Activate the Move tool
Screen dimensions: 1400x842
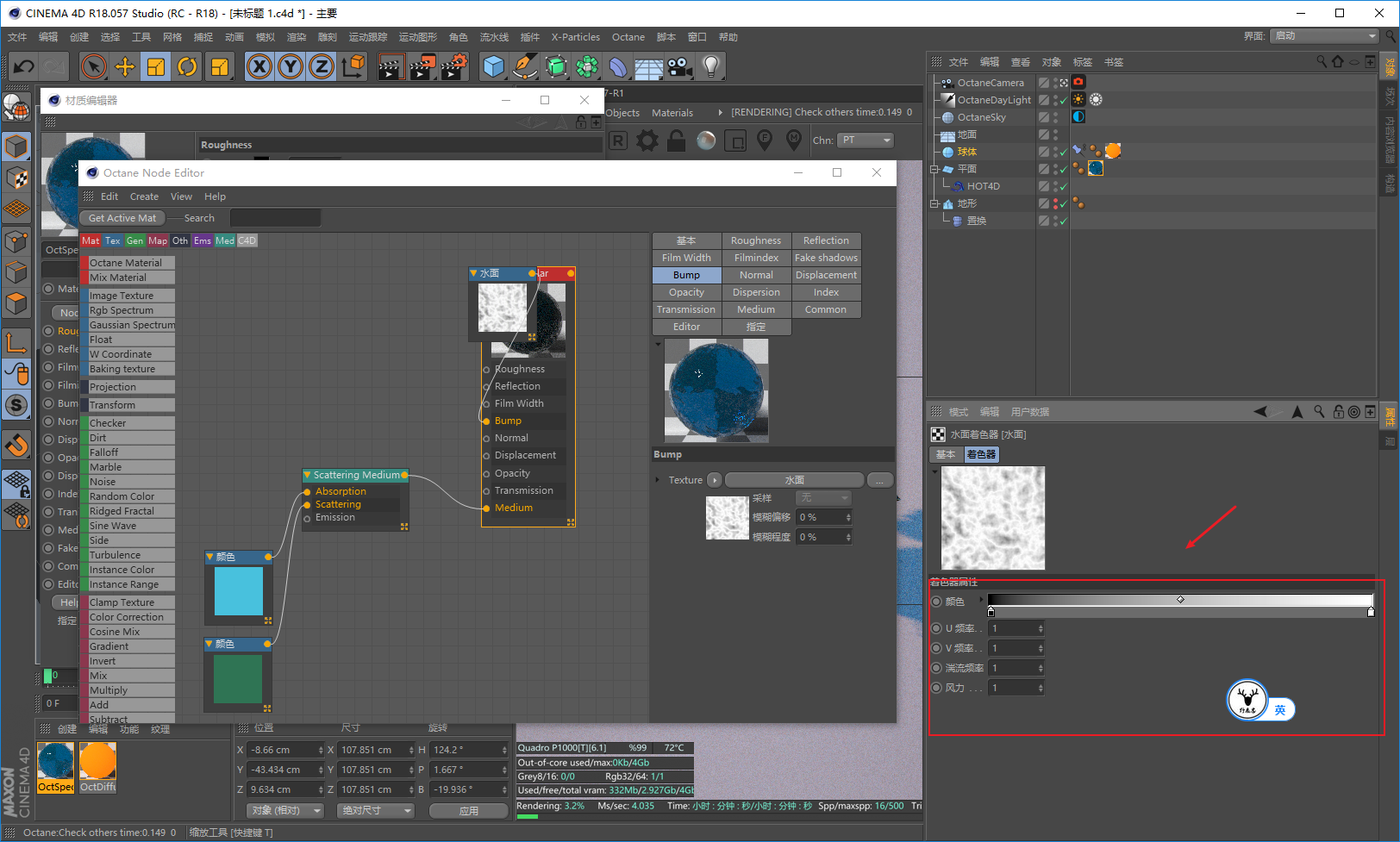pyautogui.click(x=125, y=66)
